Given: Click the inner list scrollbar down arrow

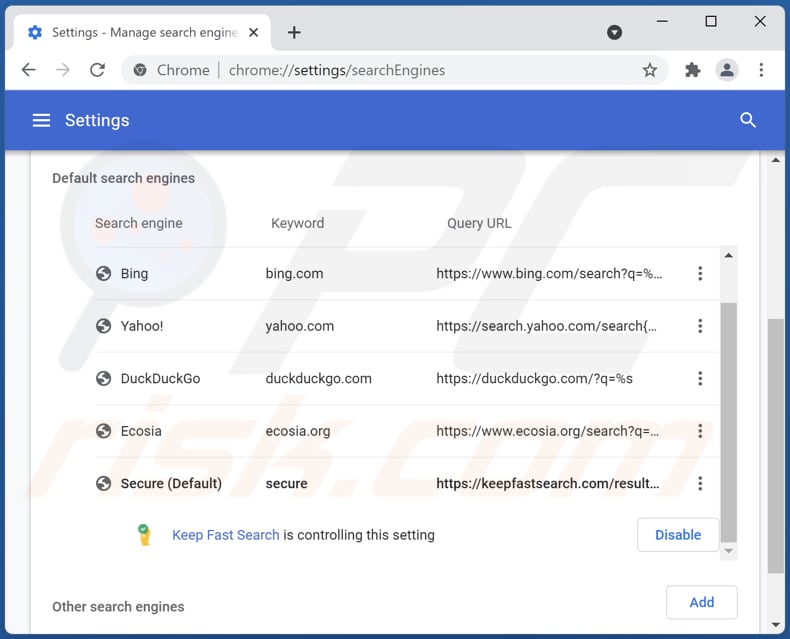Looking at the screenshot, I should [729, 551].
